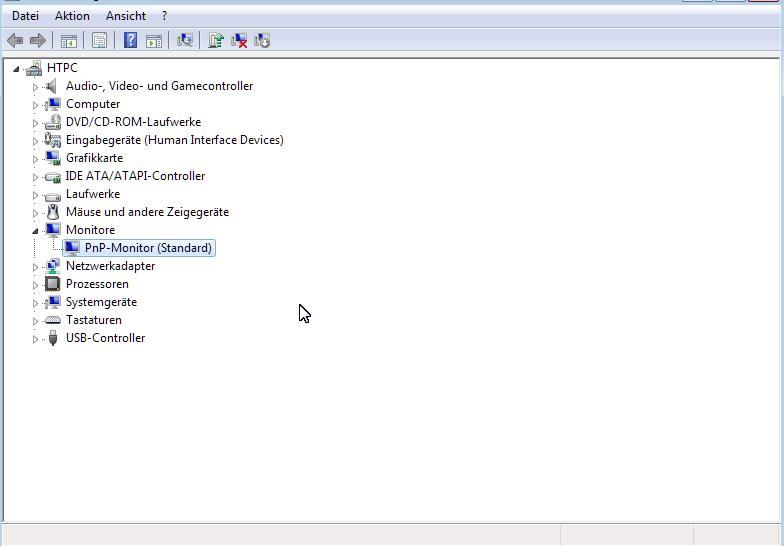This screenshot has height=546, width=784.
Task: Expand the Computer category
Action: (x=35, y=105)
